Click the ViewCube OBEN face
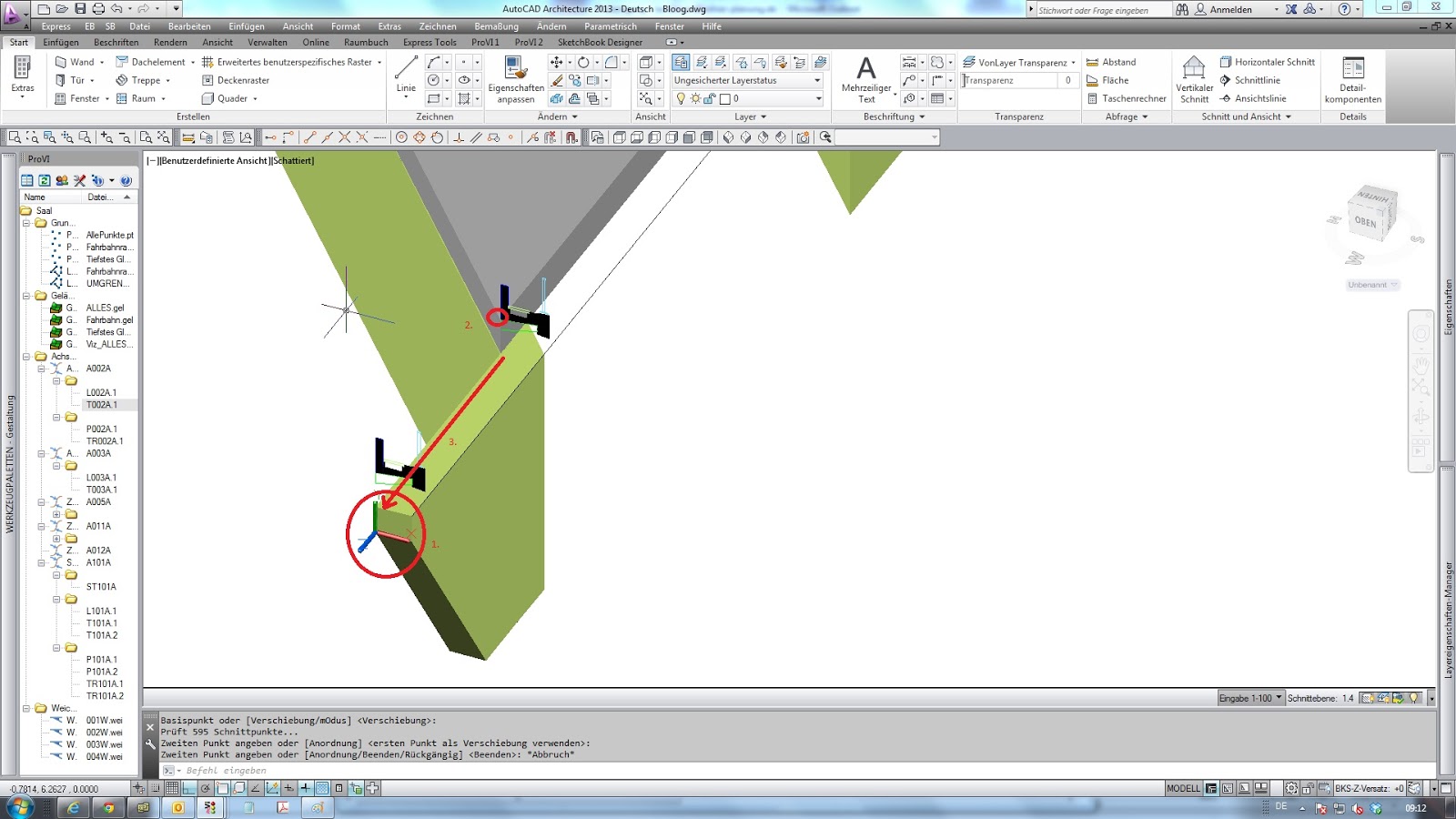 coord(1366,221)
